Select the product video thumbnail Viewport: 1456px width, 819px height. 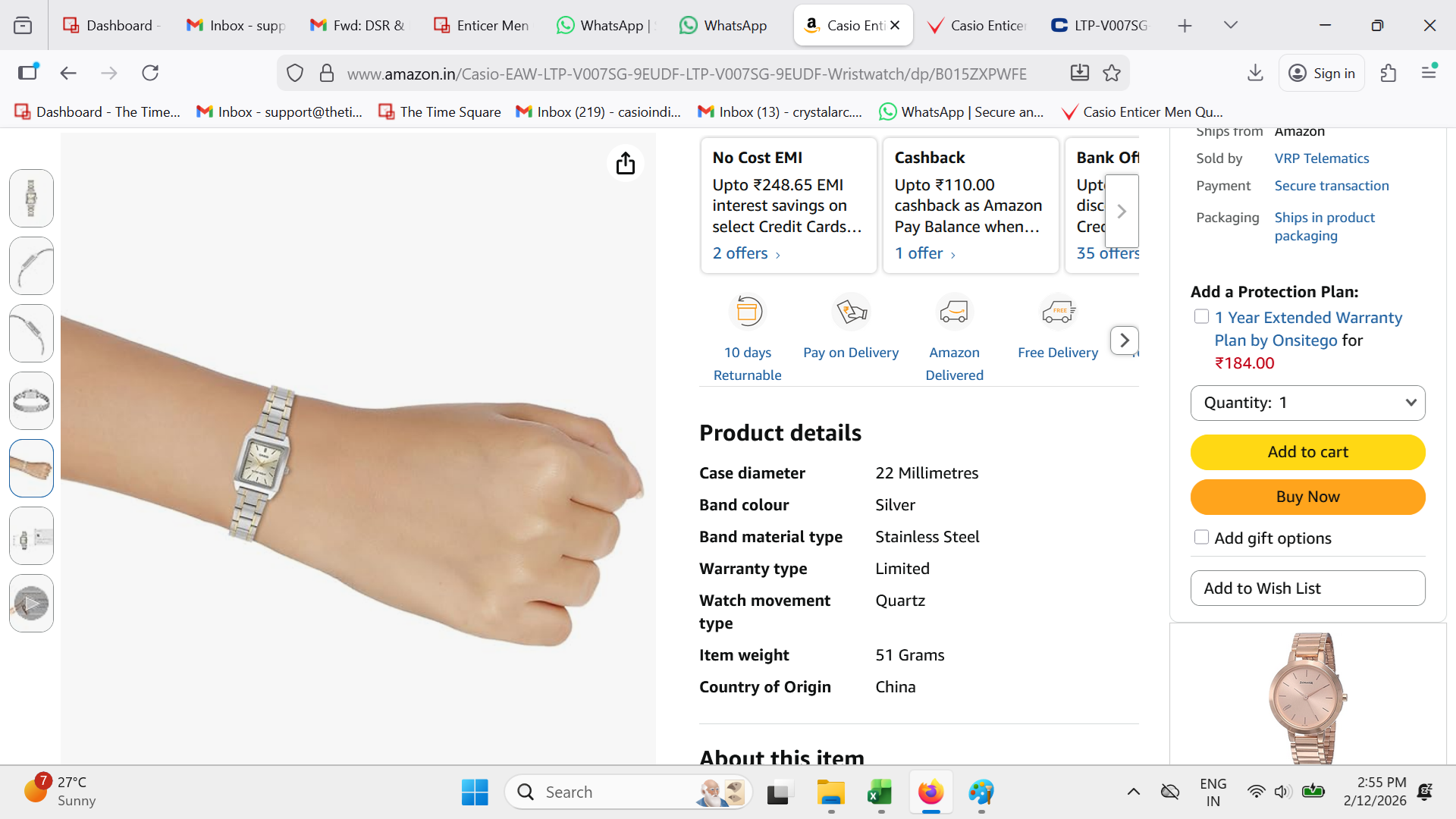pos(31,604)
